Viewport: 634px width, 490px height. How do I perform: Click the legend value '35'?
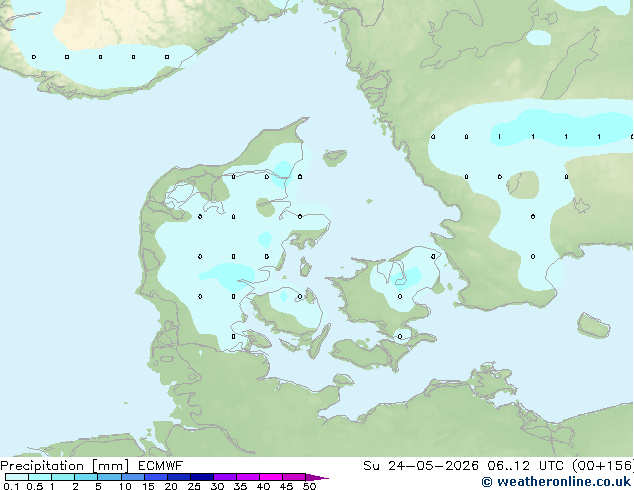[240, 486]
